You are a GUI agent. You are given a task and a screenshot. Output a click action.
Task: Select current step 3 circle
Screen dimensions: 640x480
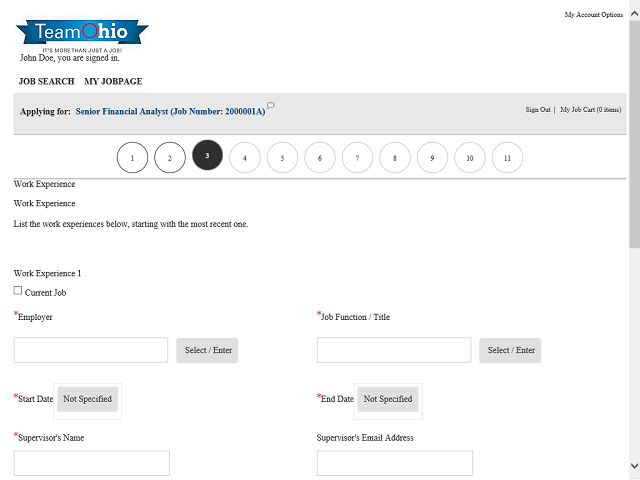207,155
